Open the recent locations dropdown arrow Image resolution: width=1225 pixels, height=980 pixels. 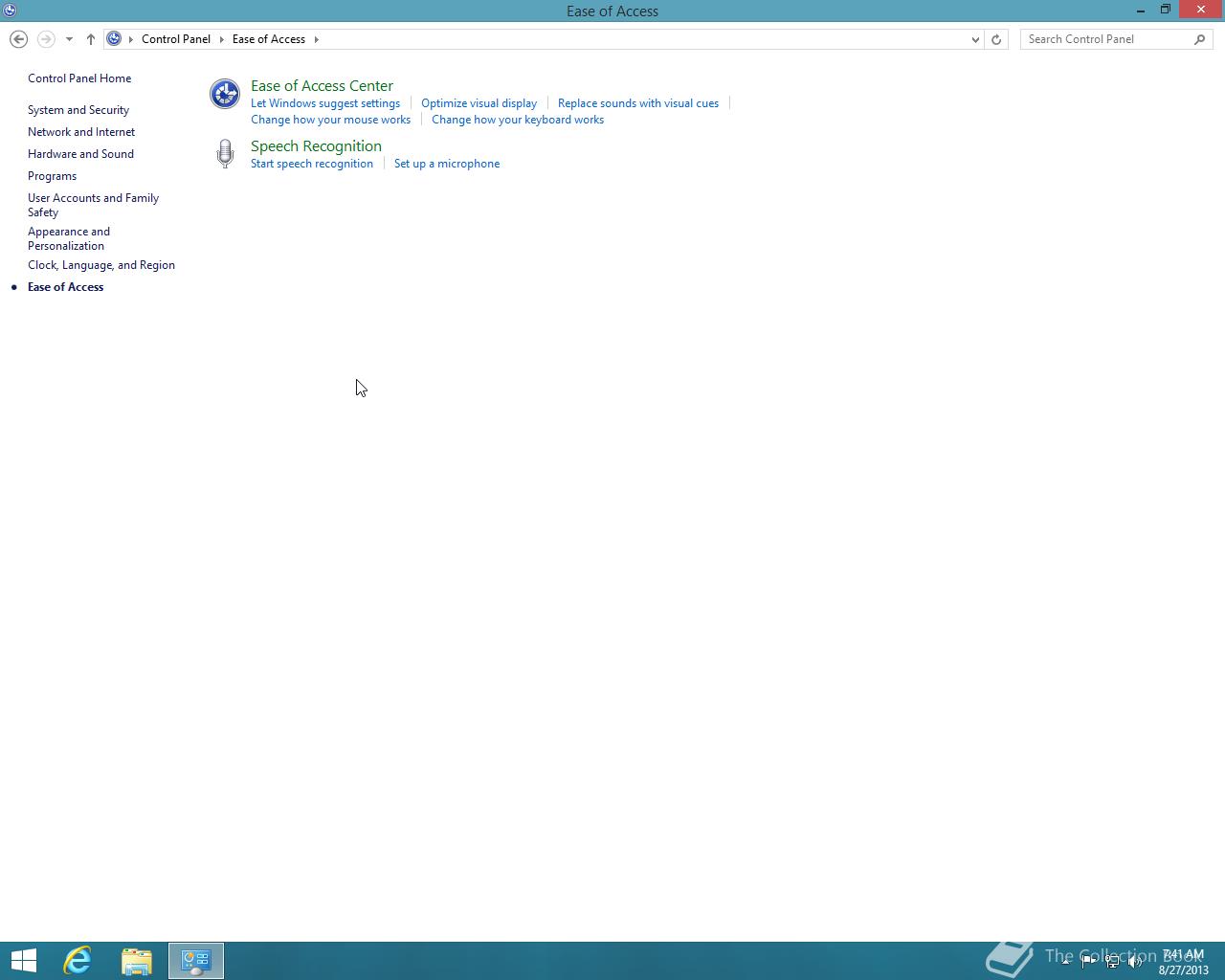point(69,39)
